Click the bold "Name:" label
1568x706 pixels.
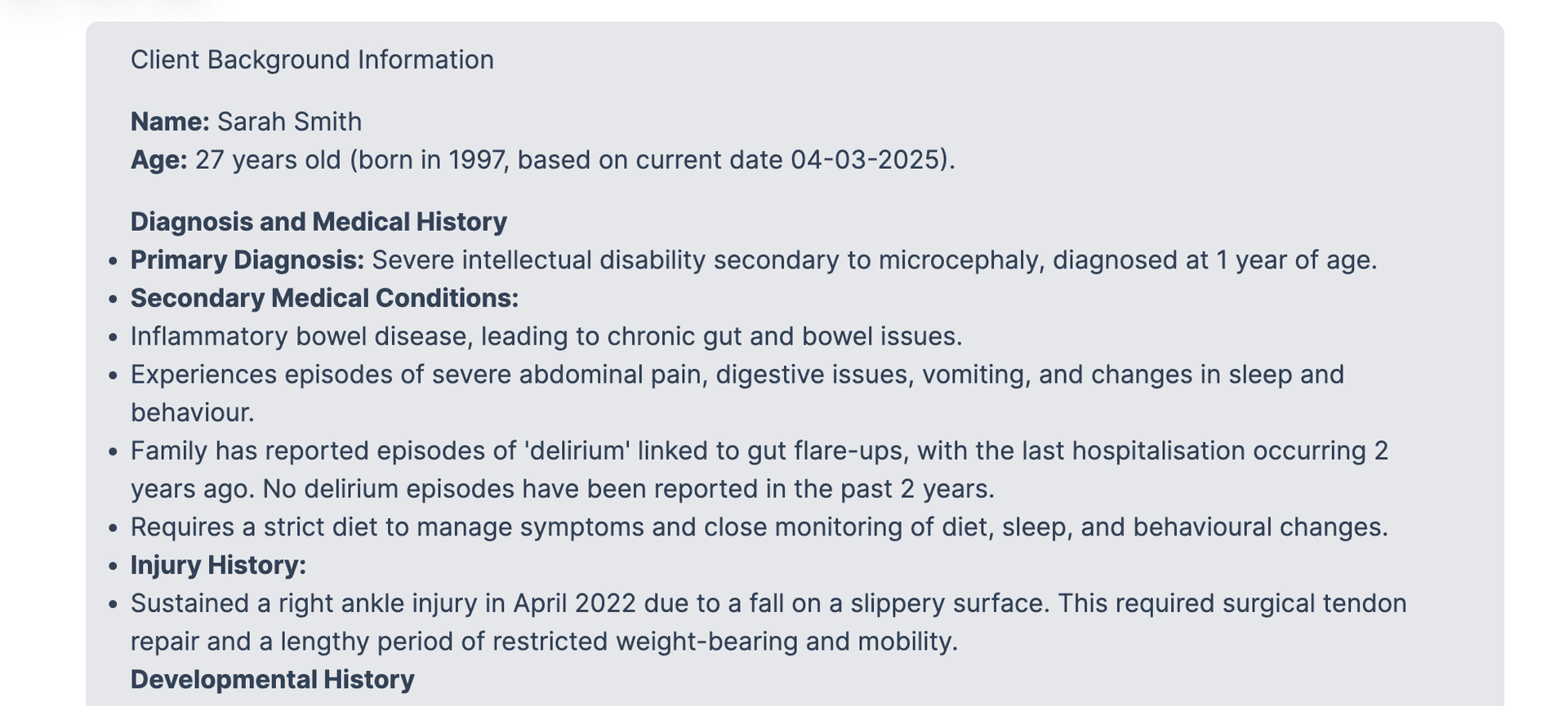pos(170,122)
